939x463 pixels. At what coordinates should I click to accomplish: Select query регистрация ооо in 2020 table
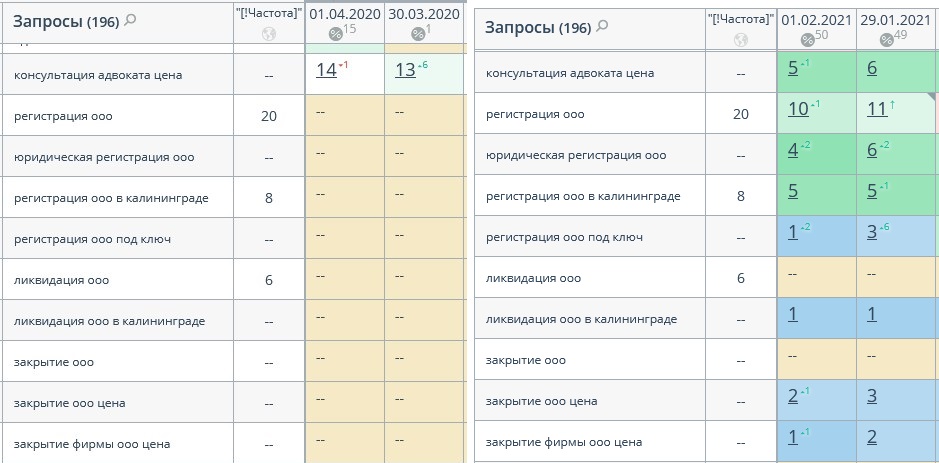[x=63, y=116]
